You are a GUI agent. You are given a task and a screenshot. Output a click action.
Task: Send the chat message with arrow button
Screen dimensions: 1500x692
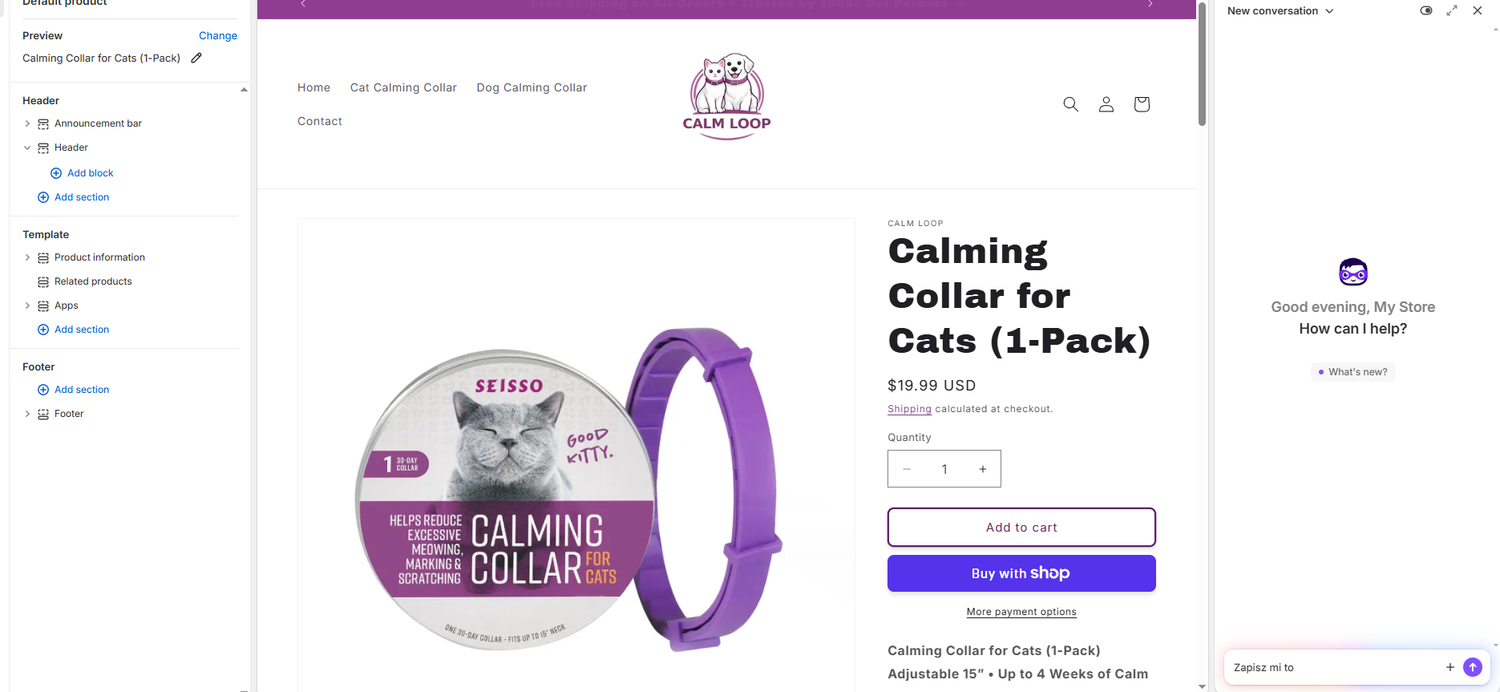click(1472, 667)
